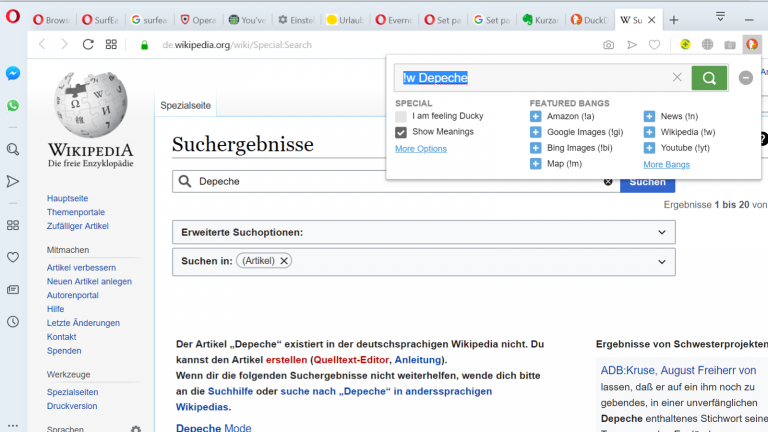
Task: Click the DuckDuckGo extension icon in toolbar
Action: (x=751, y=44)
